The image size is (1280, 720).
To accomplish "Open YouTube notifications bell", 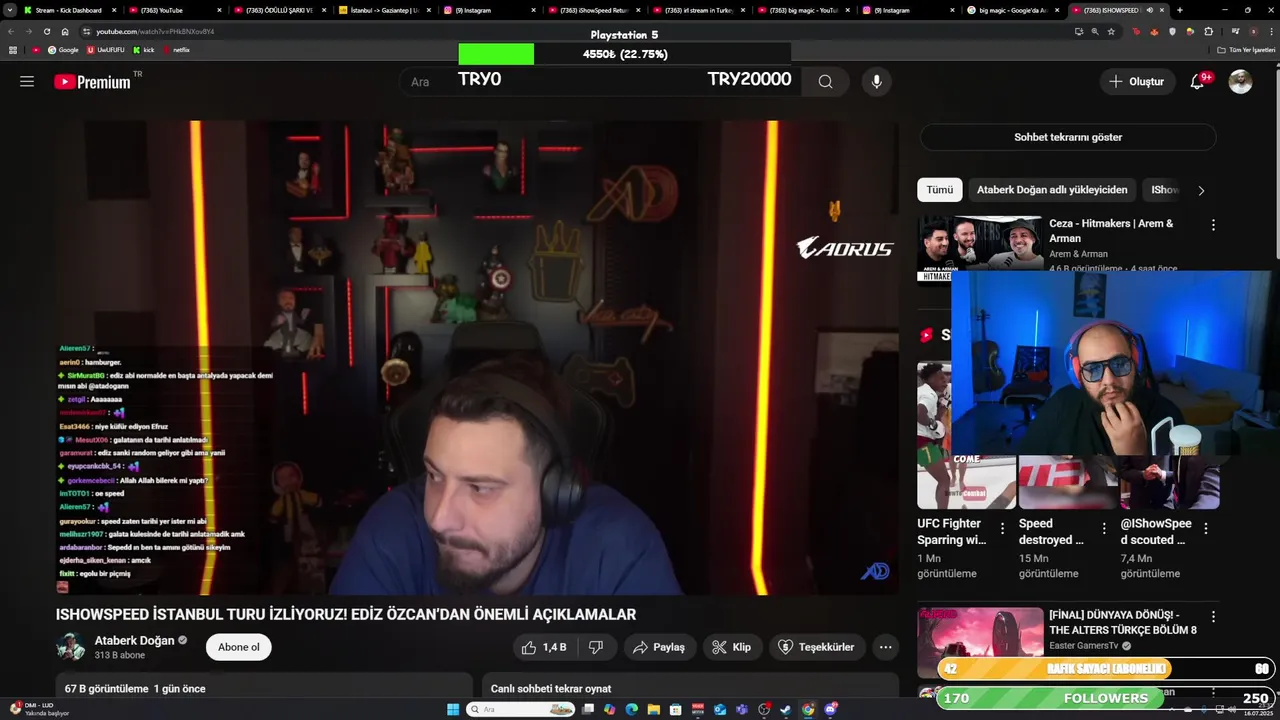I will (x=1197, y=82).
